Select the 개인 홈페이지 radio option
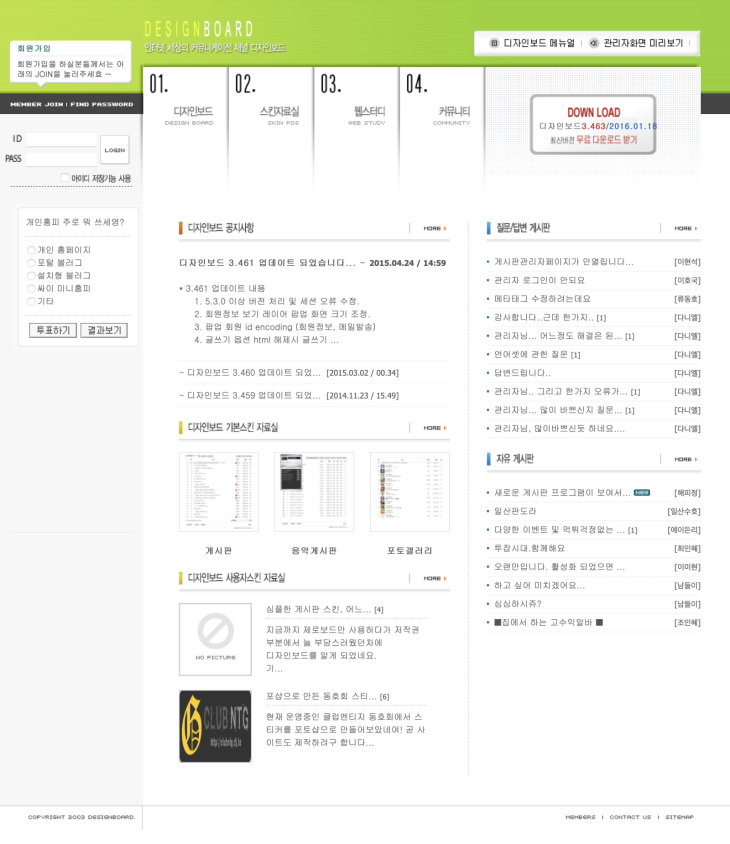 tap(31, 250)
